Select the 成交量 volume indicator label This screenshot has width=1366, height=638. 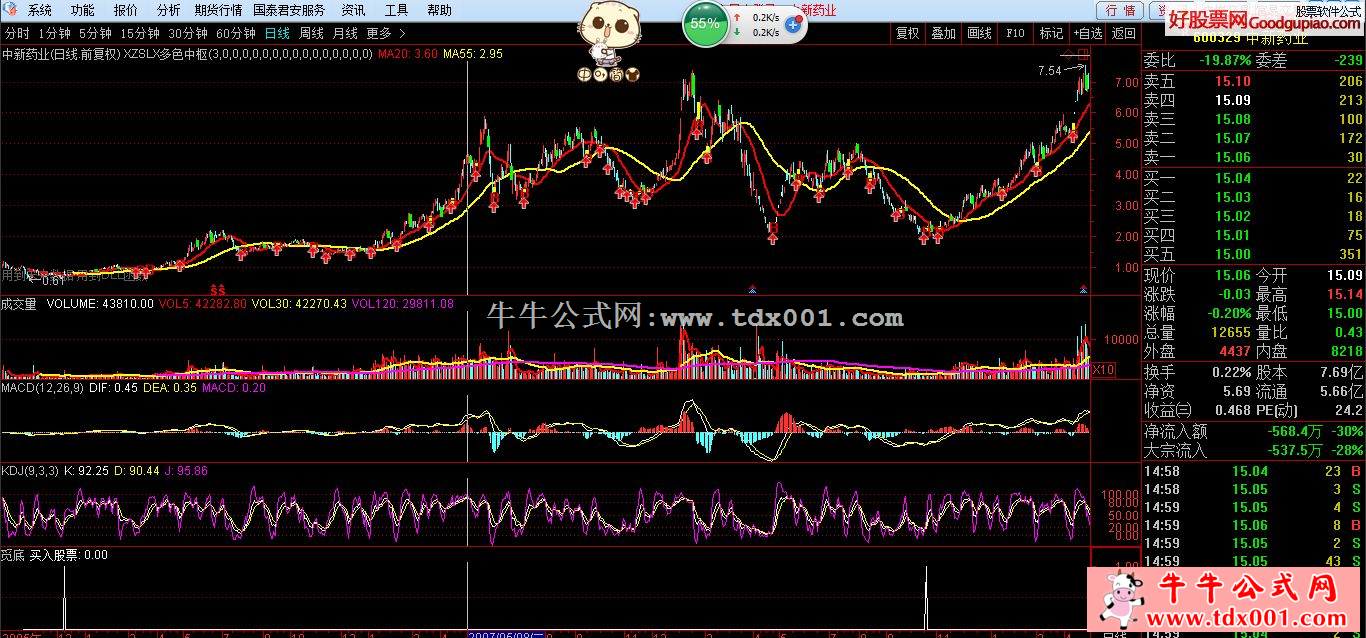20,303
